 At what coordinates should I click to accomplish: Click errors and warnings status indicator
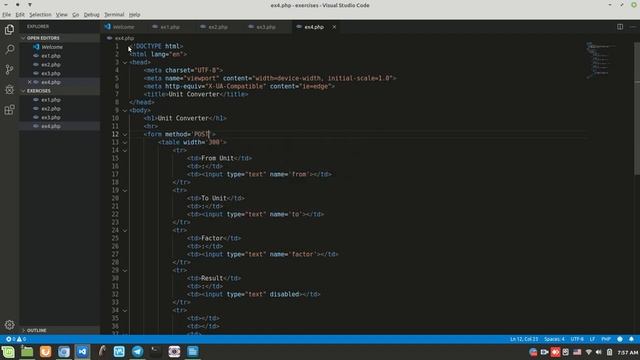[16, 339]
